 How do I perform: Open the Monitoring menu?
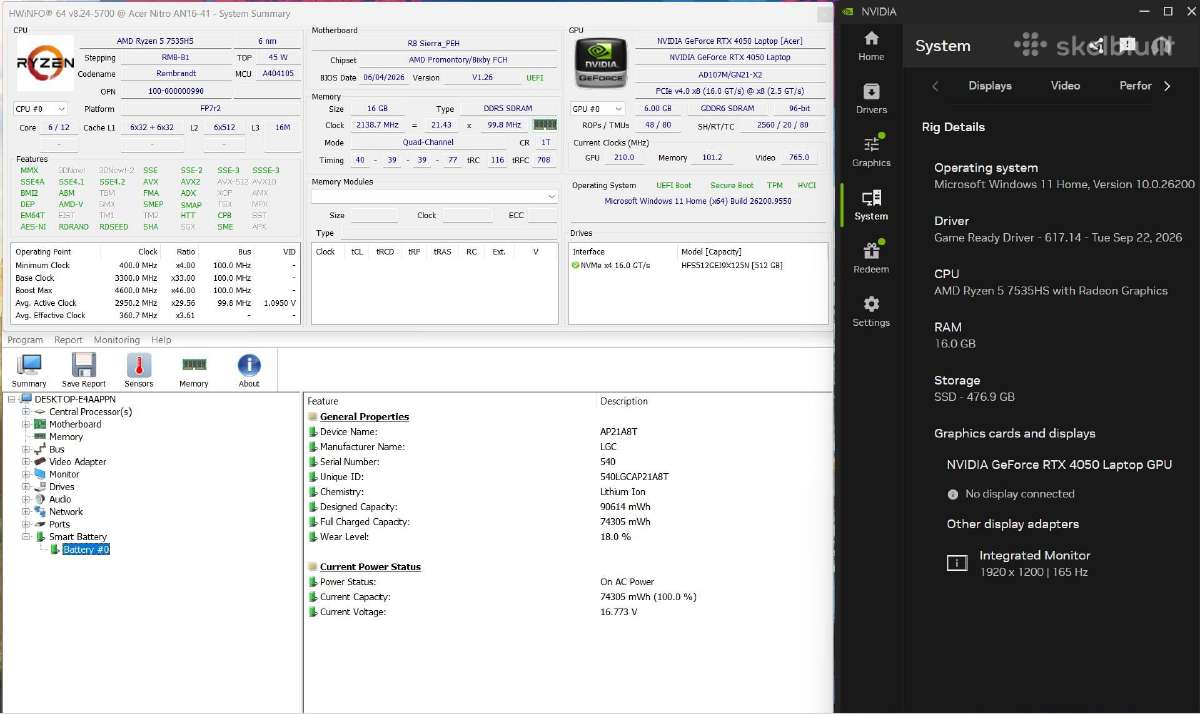click(x=117, y=340)
